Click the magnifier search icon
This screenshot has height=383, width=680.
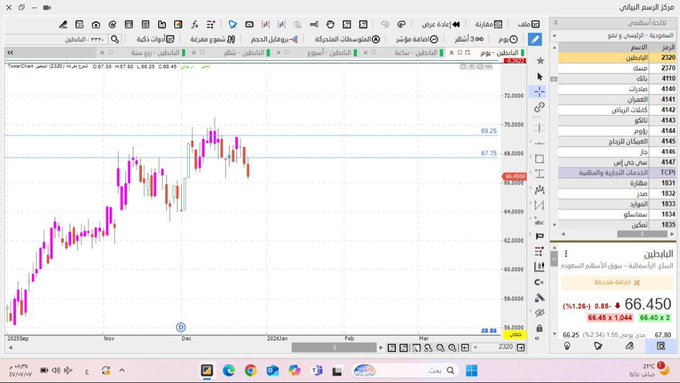click(x=115, y=39)
